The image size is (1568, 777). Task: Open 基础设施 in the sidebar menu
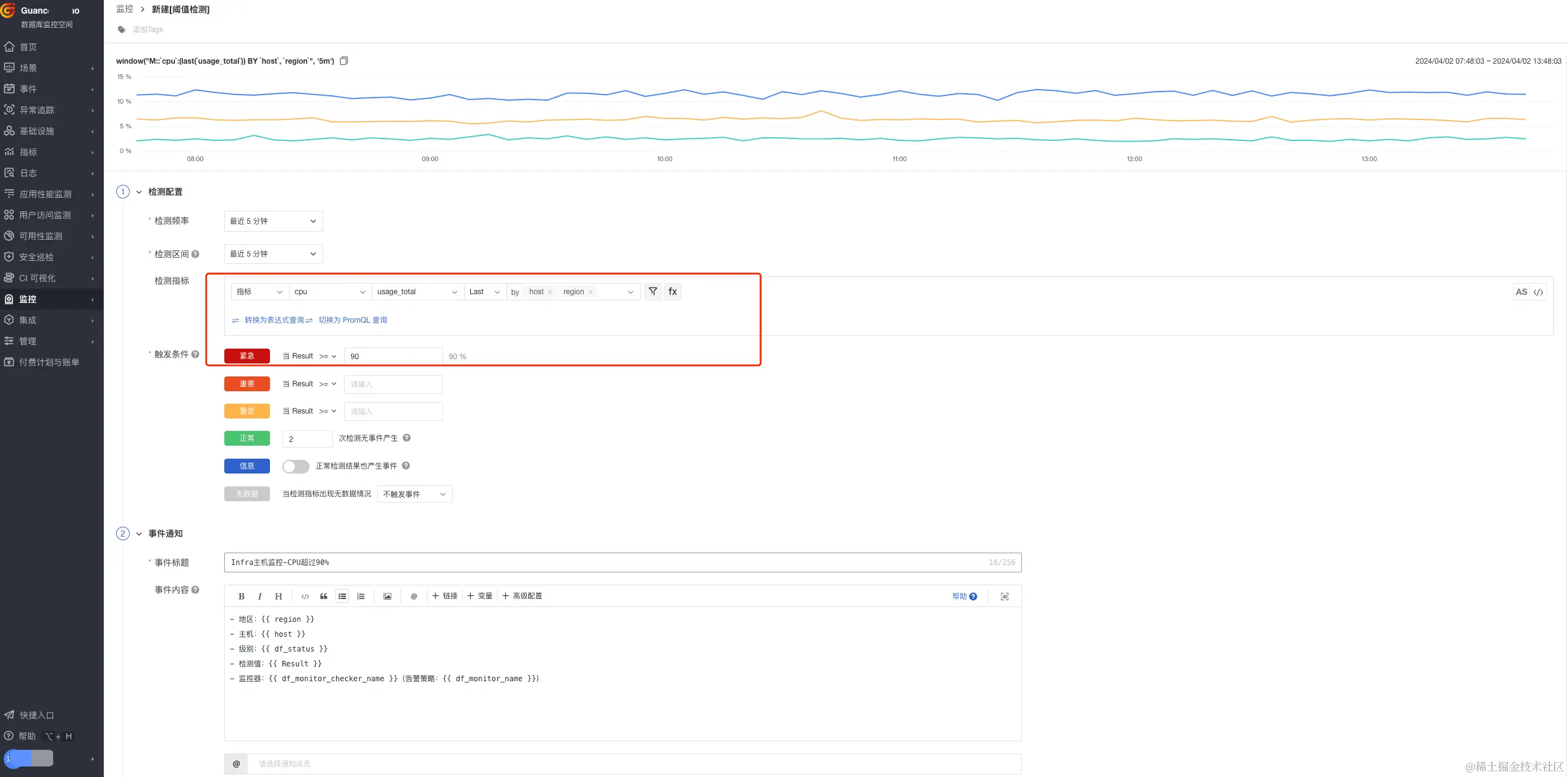coord(37,131)
